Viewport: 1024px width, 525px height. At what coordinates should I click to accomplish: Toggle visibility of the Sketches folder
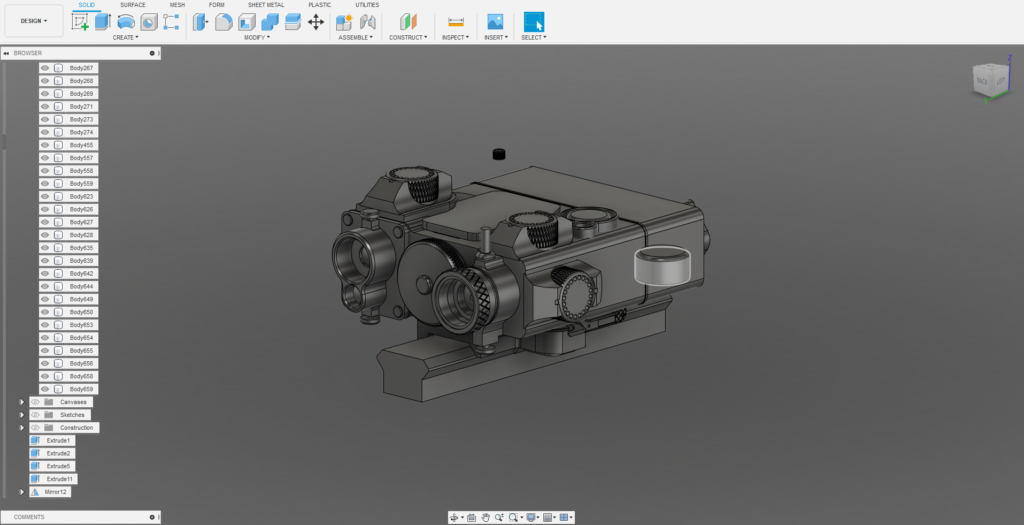[x=35, y=415]
